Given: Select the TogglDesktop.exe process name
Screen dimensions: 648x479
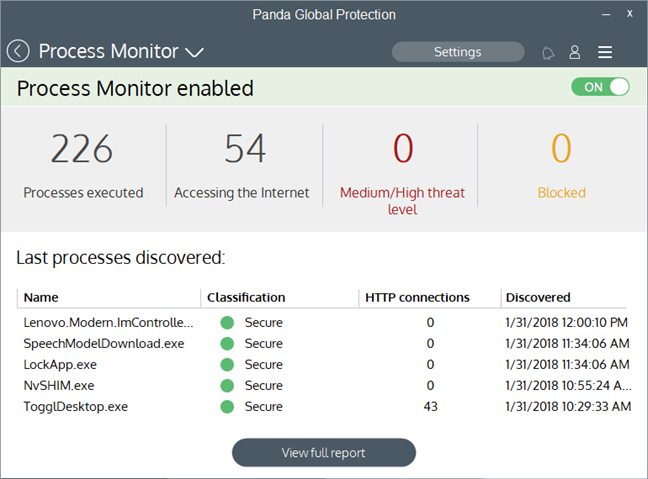Looking at the screenshot, I should [x=76, y=407].
